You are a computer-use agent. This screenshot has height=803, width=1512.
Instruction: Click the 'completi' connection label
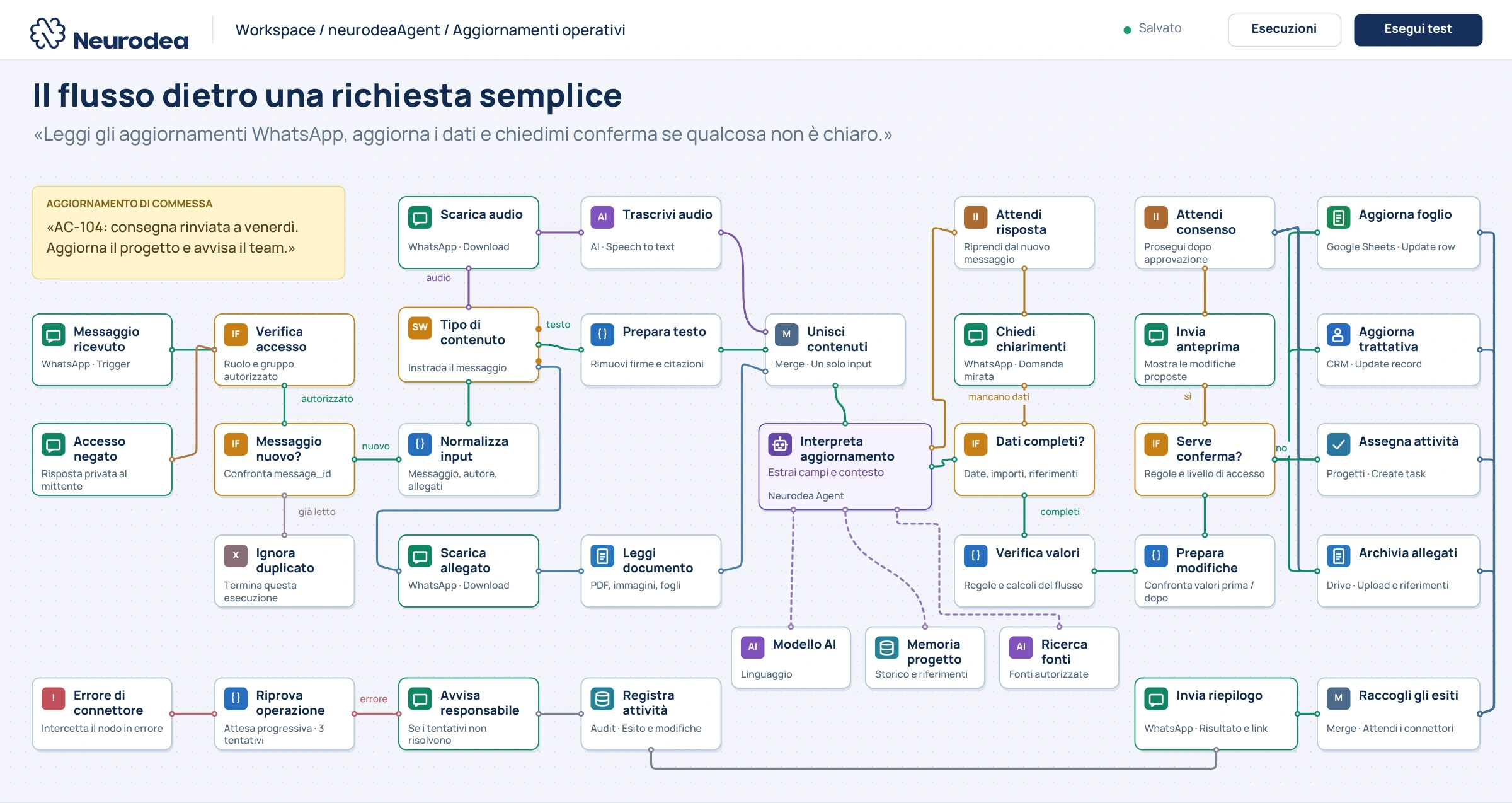[1060, 512]
